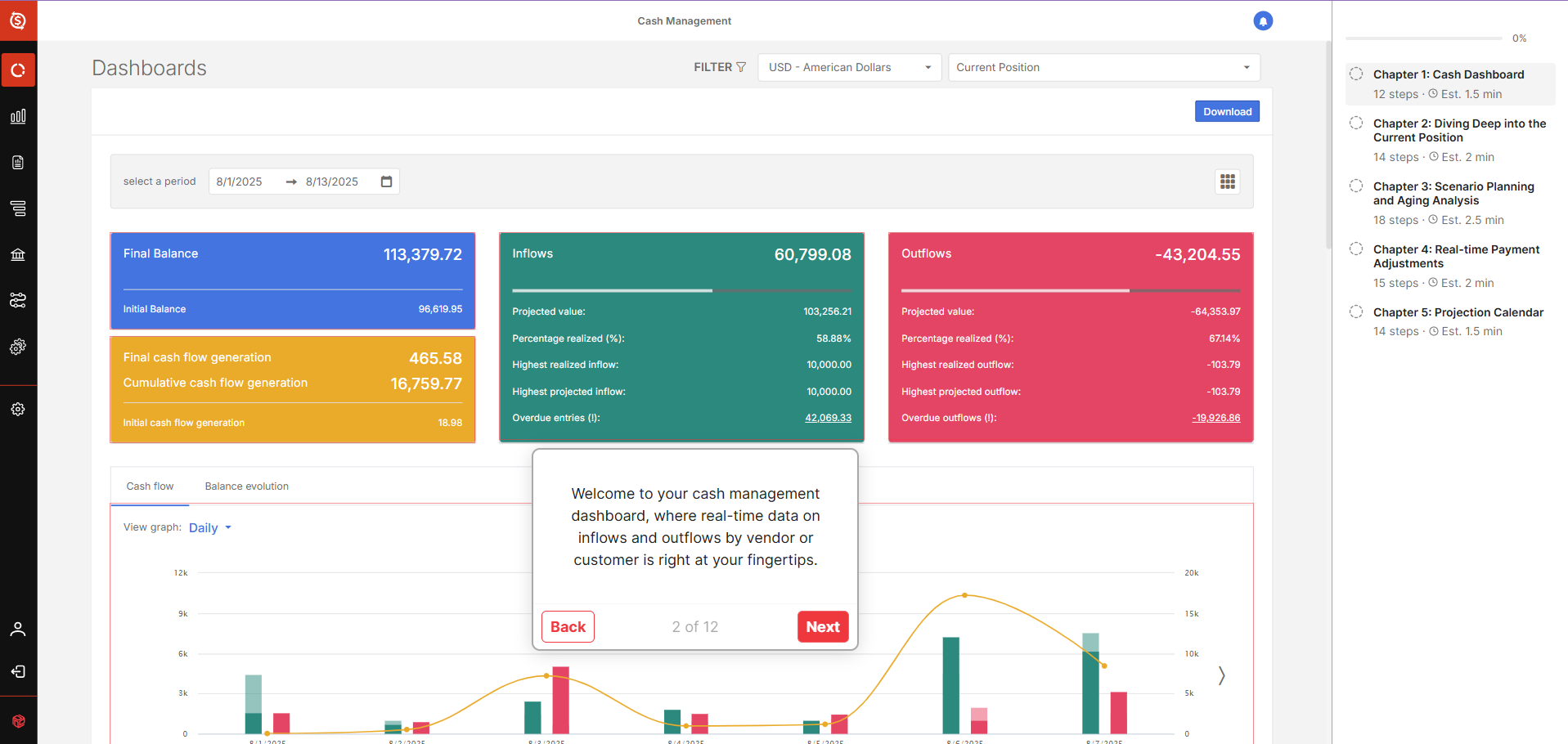Switch to Balance evolution tab
The width and height of the screenshot is (1568, 744).
pos(246,486)
